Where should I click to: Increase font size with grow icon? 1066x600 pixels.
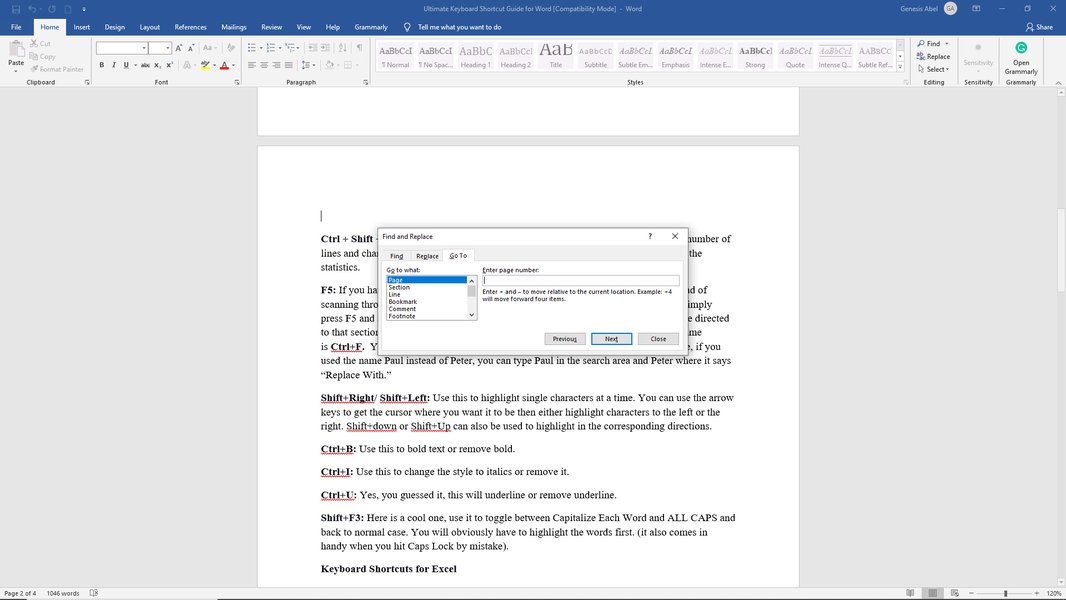(179, 48)
